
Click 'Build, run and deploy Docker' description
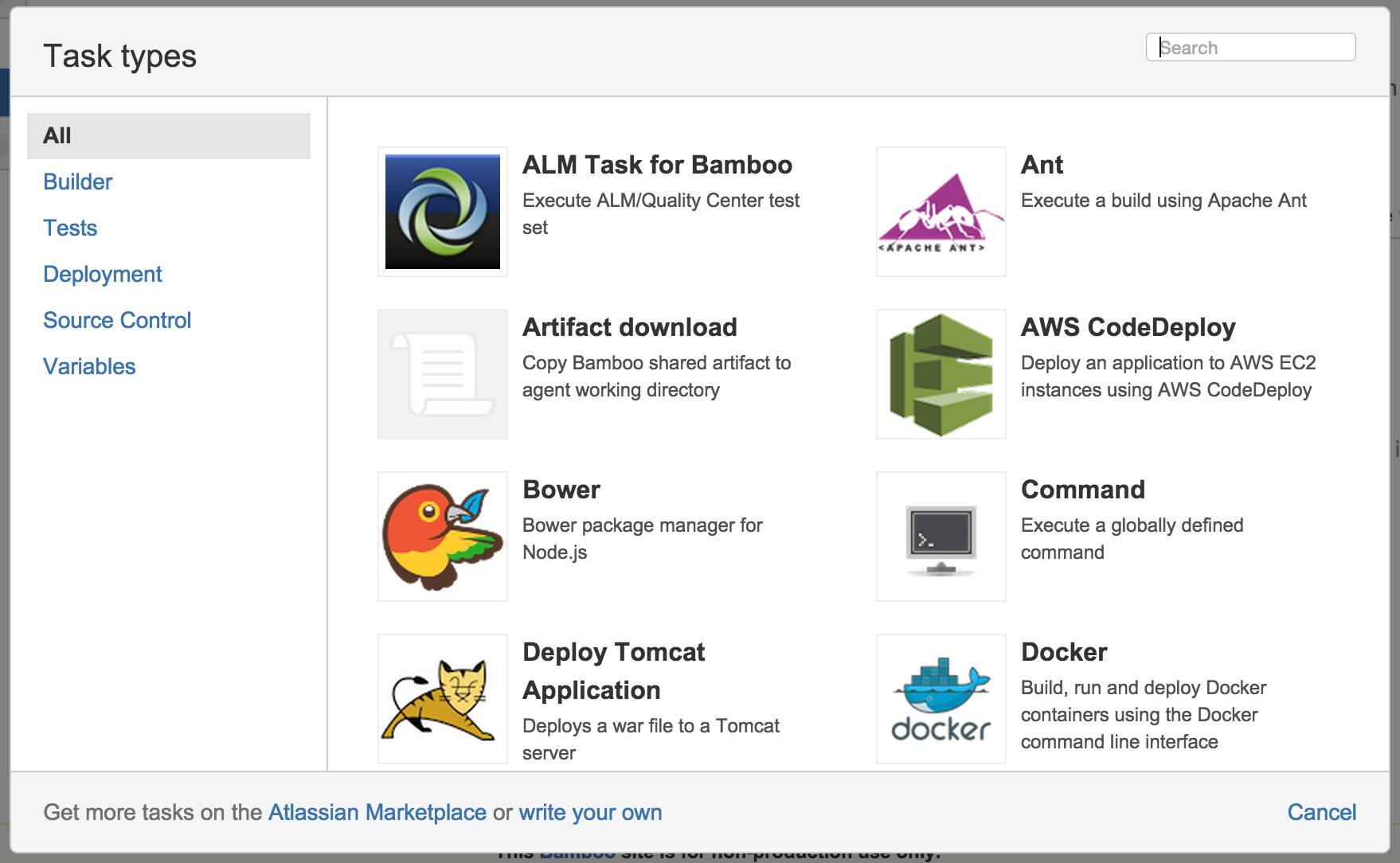pos(1144,715)
